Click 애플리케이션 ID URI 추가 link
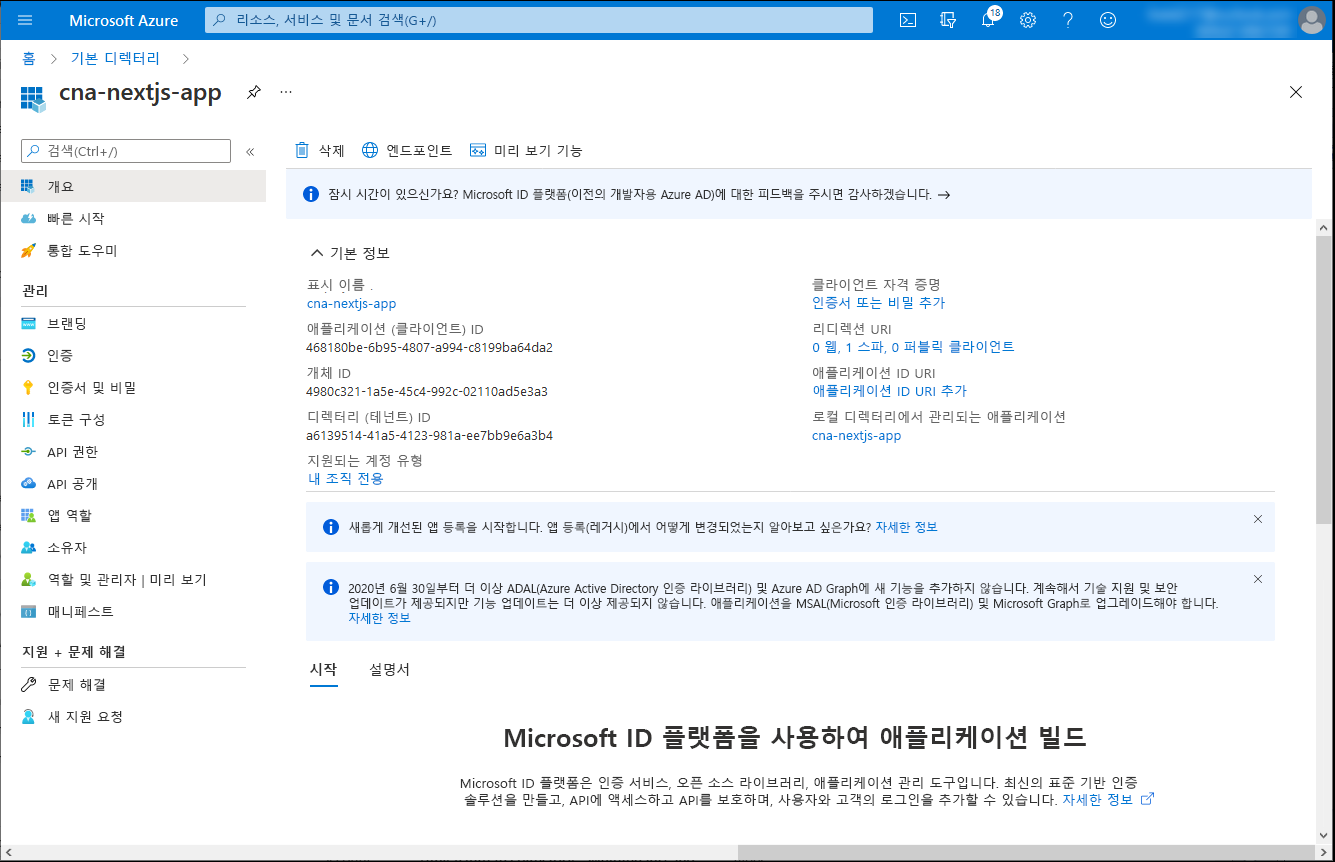The width and height of the screenshot is (1335, 862). [889, 390]
